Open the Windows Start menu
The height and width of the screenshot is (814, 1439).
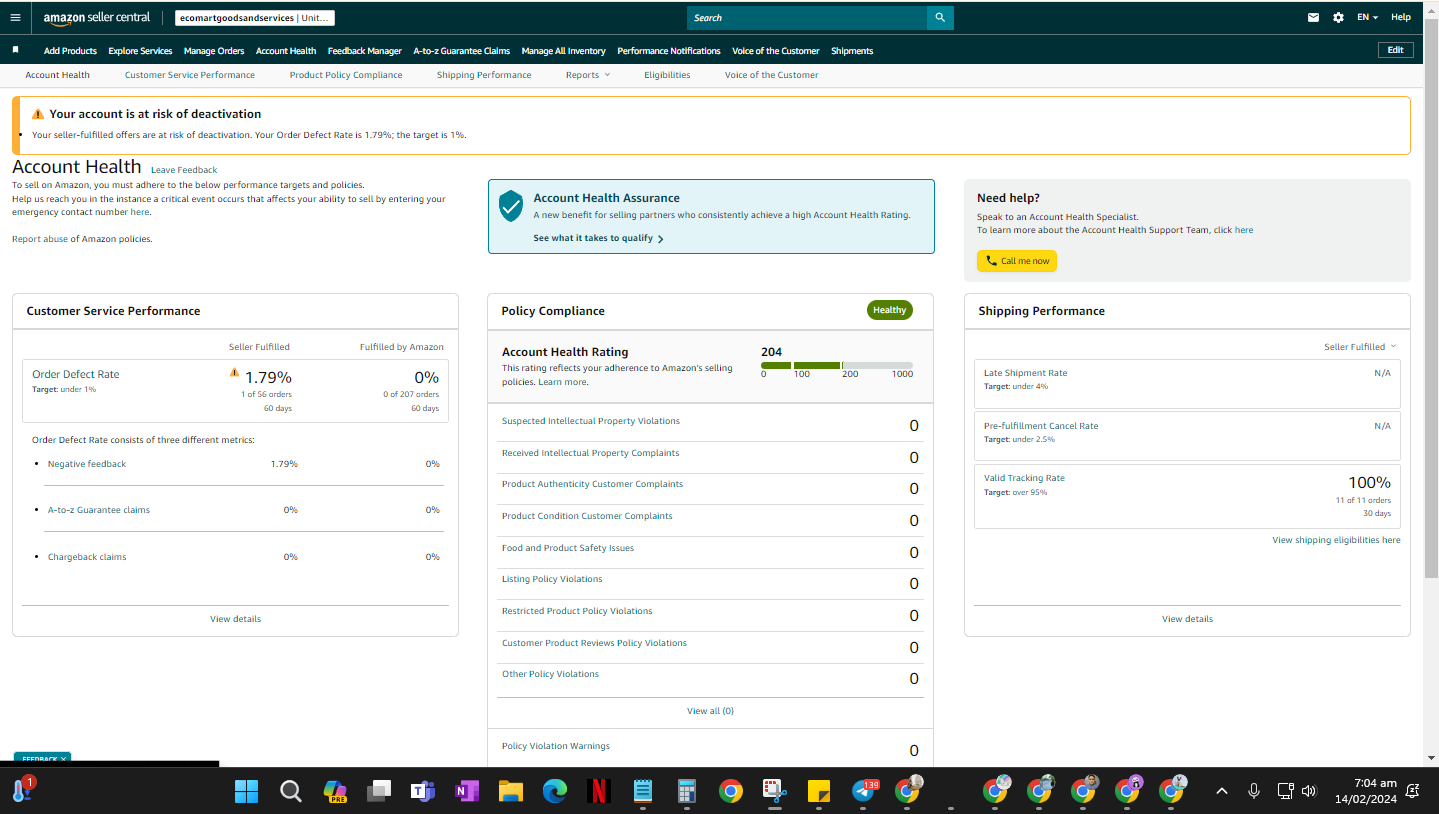click(246, 792)
